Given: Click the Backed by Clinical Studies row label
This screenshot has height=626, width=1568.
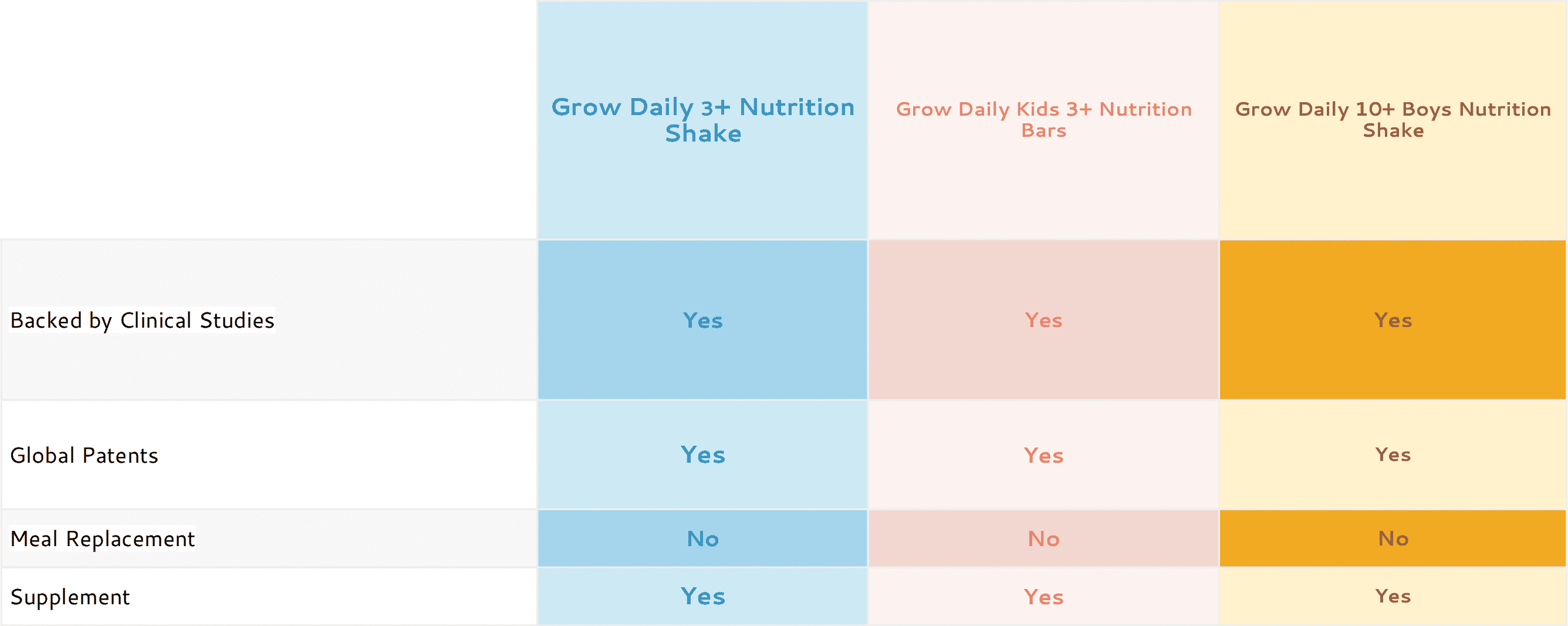Looking at the screenshot, I should coord(143,320).
